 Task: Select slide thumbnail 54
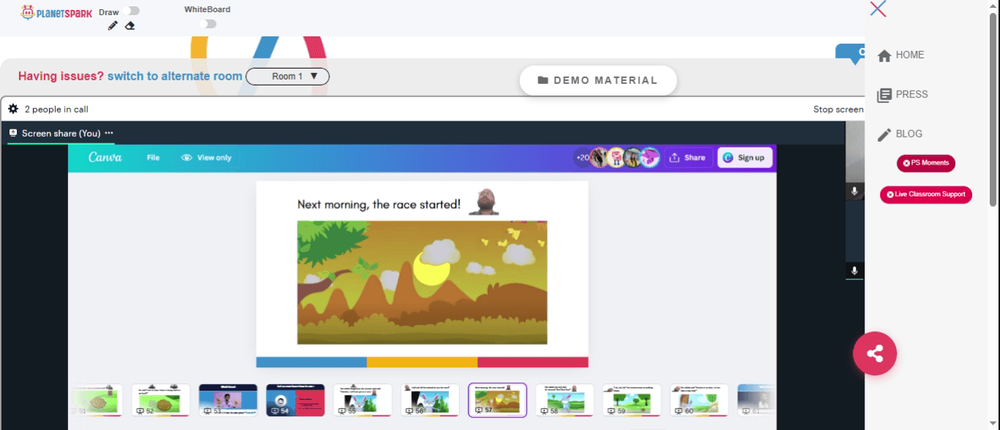pos(295,400)
